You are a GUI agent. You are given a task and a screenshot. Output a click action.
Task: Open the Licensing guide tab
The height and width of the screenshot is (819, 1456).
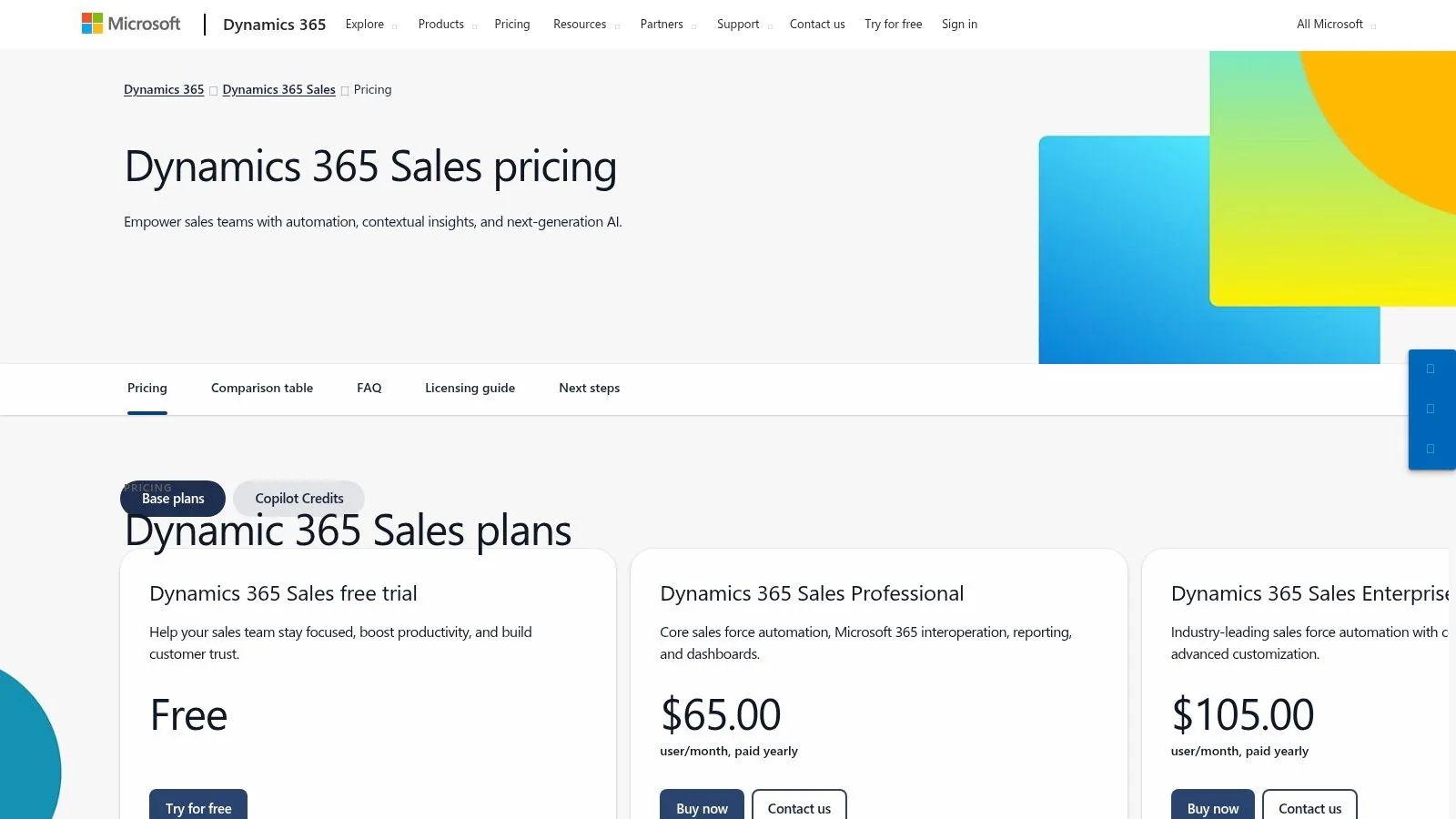point(470,388)
